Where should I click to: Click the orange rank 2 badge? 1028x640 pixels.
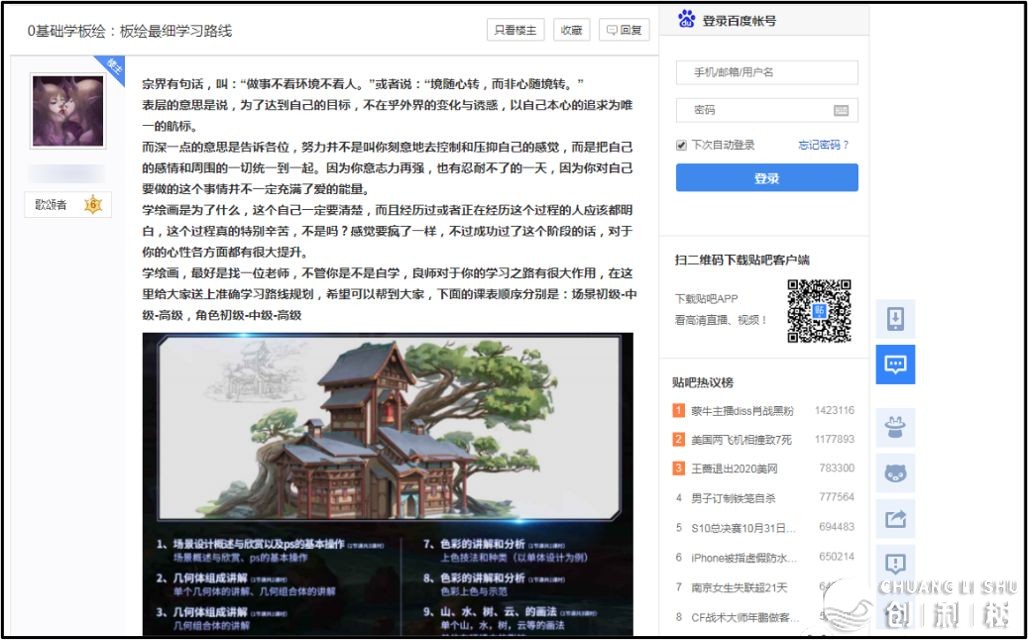click(679, 439)
